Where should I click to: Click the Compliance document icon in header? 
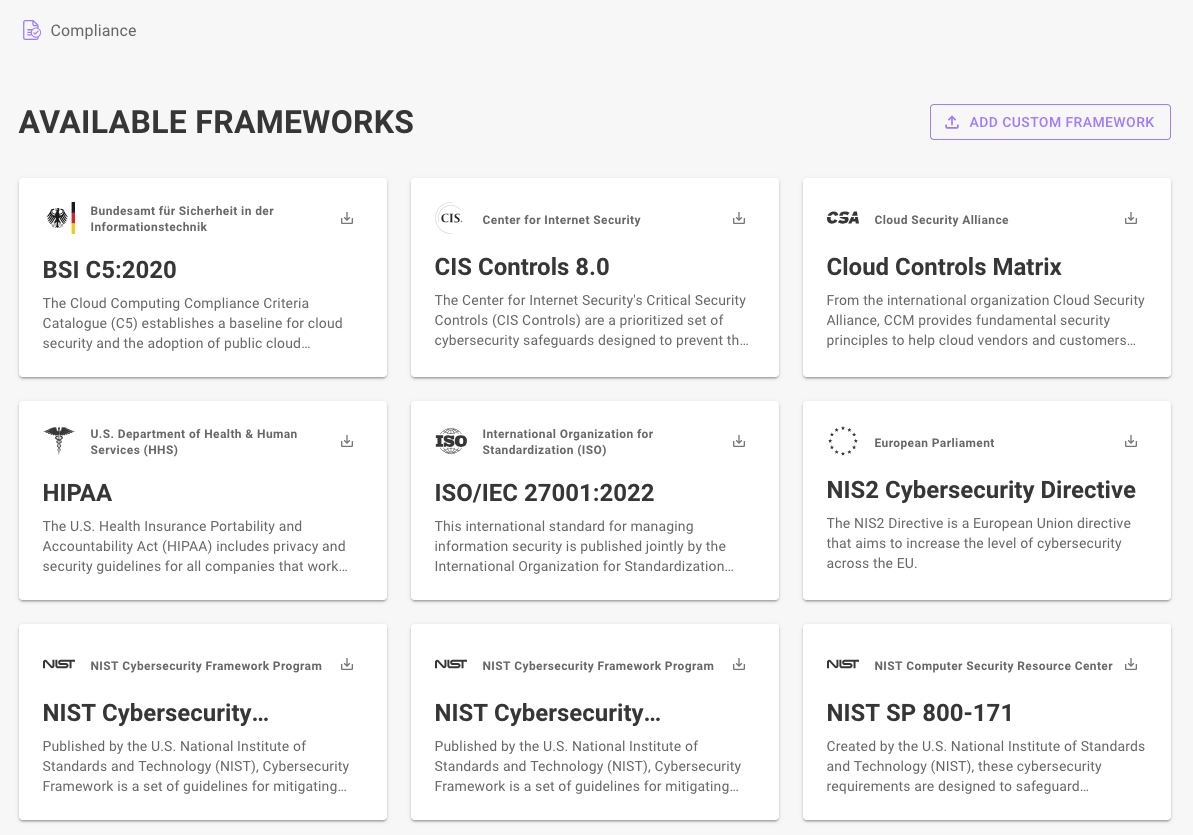pyautogui.click(x=31, y=30)
